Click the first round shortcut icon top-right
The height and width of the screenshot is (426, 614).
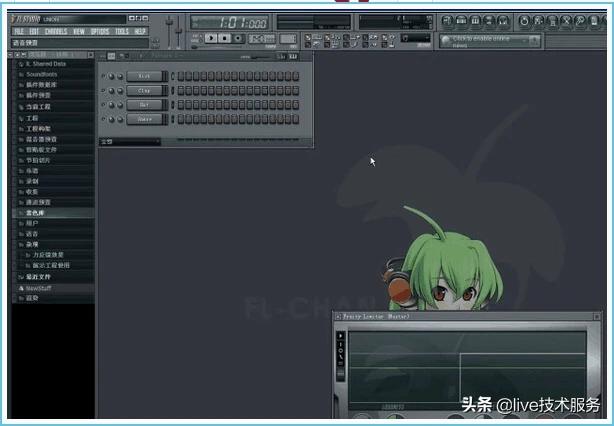(446, 20)
